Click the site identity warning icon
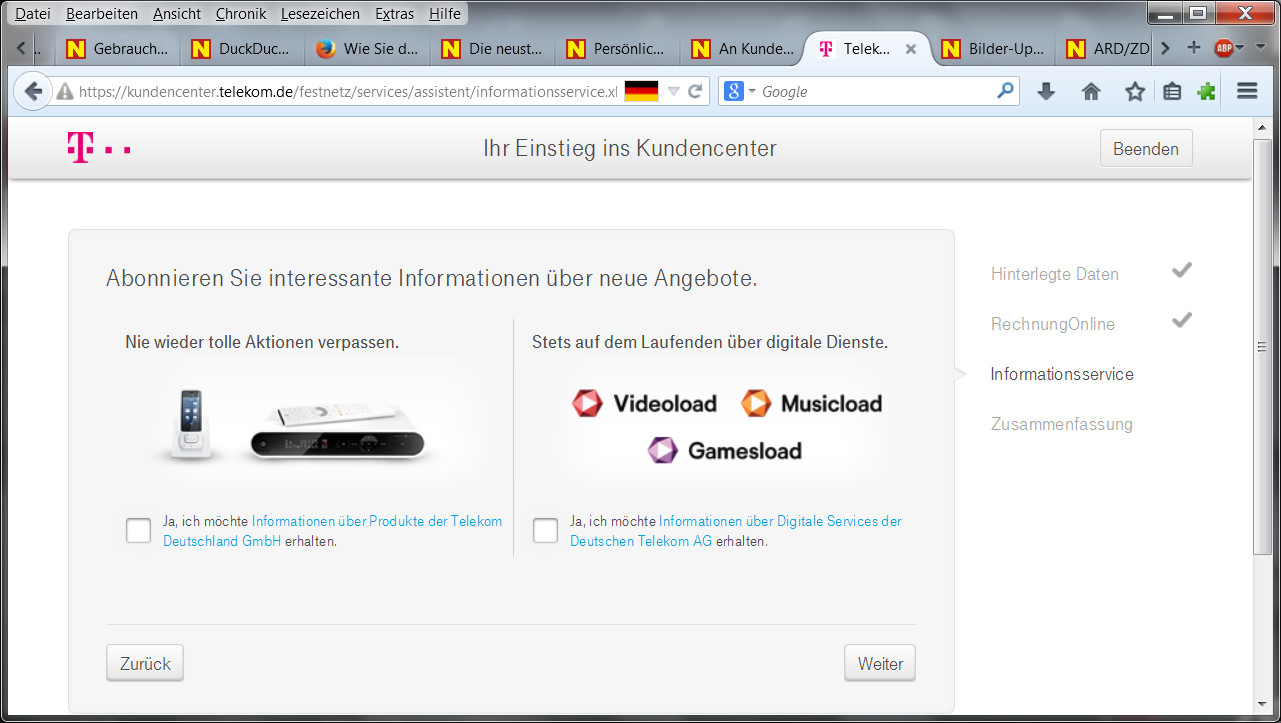1281x723 pixels. click(x=65, y=92)
